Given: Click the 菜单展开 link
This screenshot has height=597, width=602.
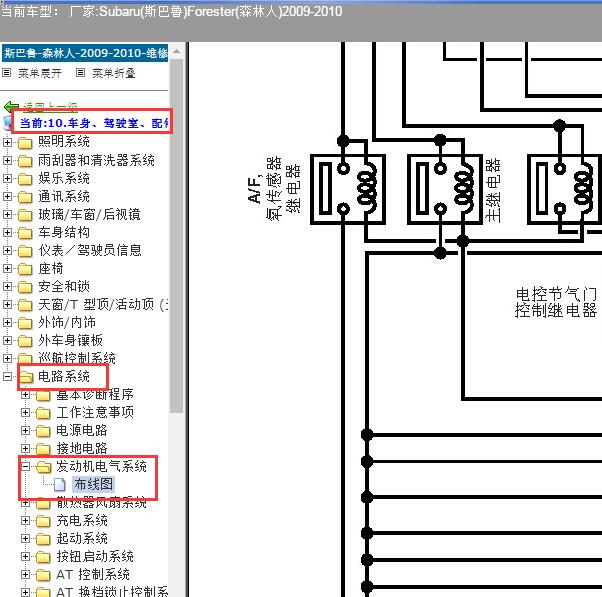Looking at the screenshot, I should pos(40,73).
